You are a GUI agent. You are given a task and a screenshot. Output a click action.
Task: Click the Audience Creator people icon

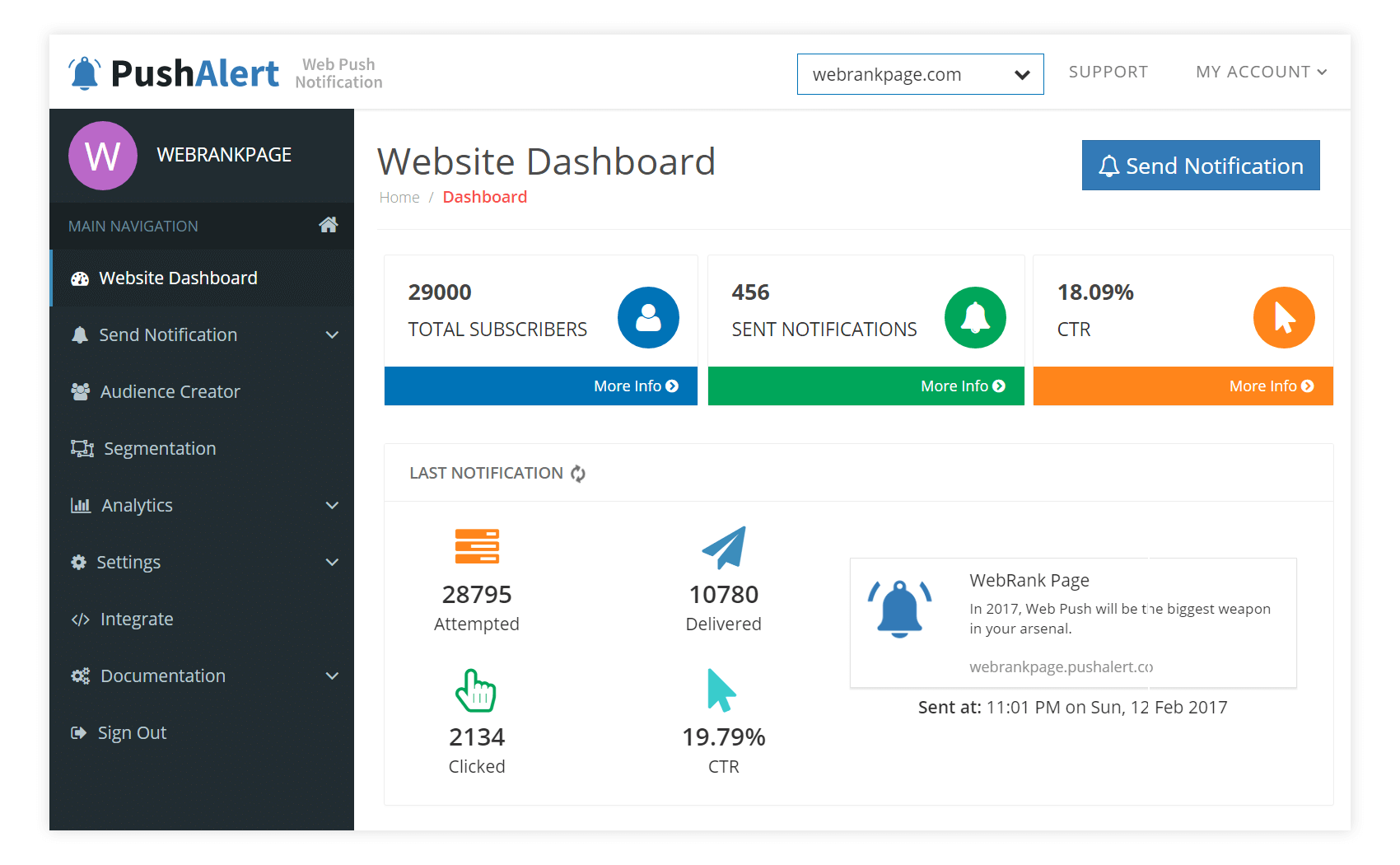pos(80,391)
